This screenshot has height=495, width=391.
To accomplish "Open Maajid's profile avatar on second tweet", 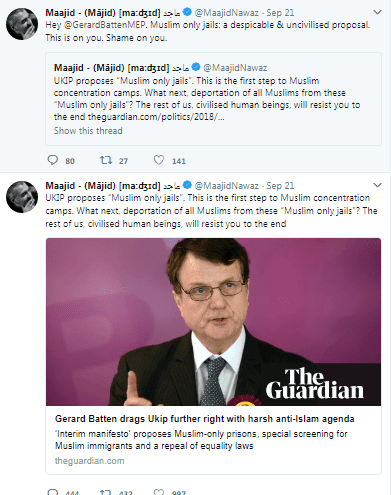I will (22, 197).
